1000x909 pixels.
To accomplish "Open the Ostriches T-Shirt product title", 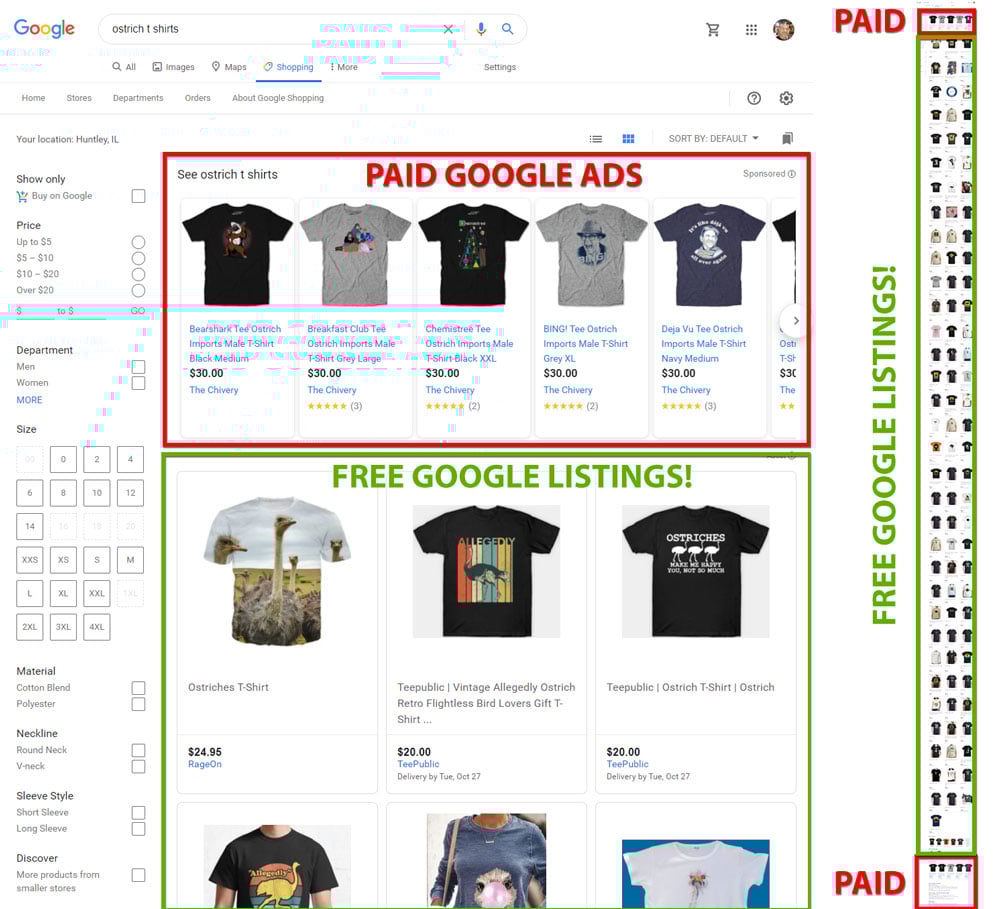I will tap(228, 687).
